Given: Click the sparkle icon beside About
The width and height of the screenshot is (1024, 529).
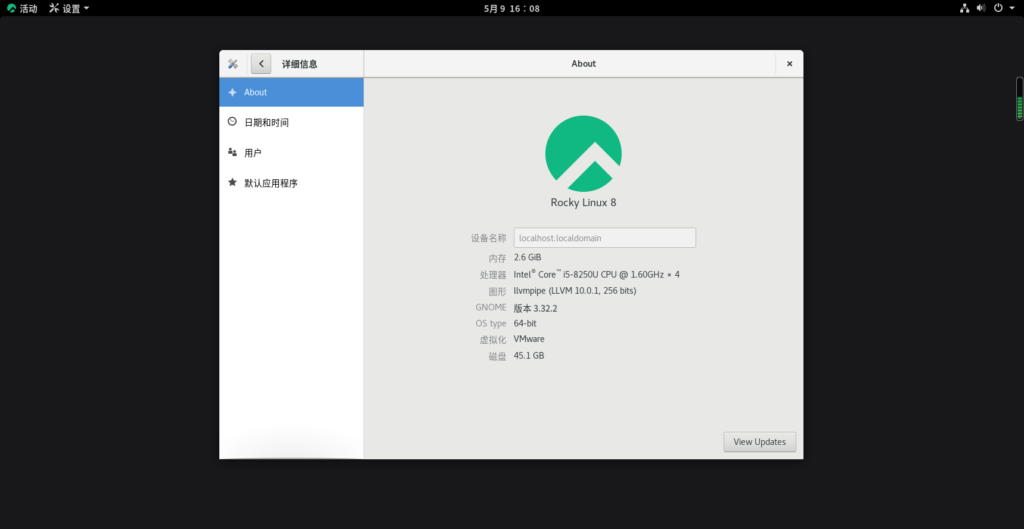Looking at the screenshot, I should pyautogui.click(x=232, y=92).
